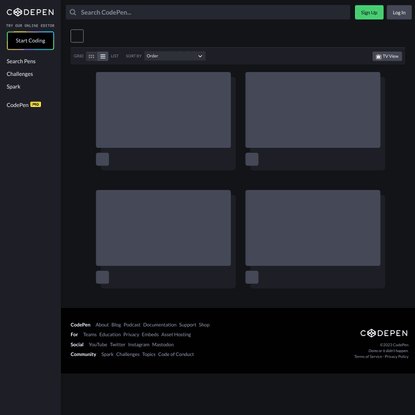Click author avatar of bottom-right pen
This screenshot has width=415, height=415.
[252, 277]
